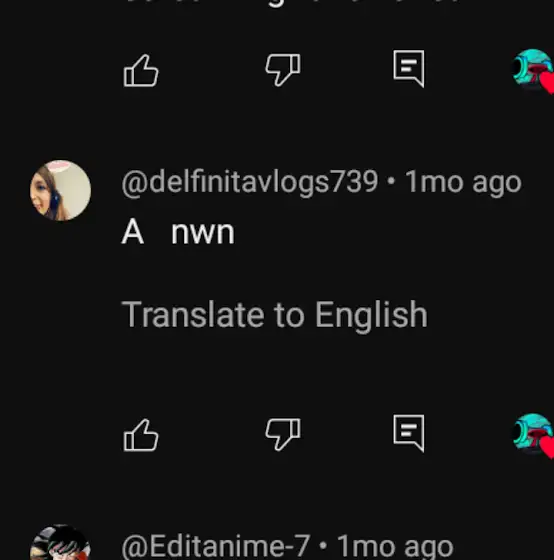Dislike the delfinitavlogs739 comment
The height and width of the screenshot is (560, 554).
coord(283,434)
